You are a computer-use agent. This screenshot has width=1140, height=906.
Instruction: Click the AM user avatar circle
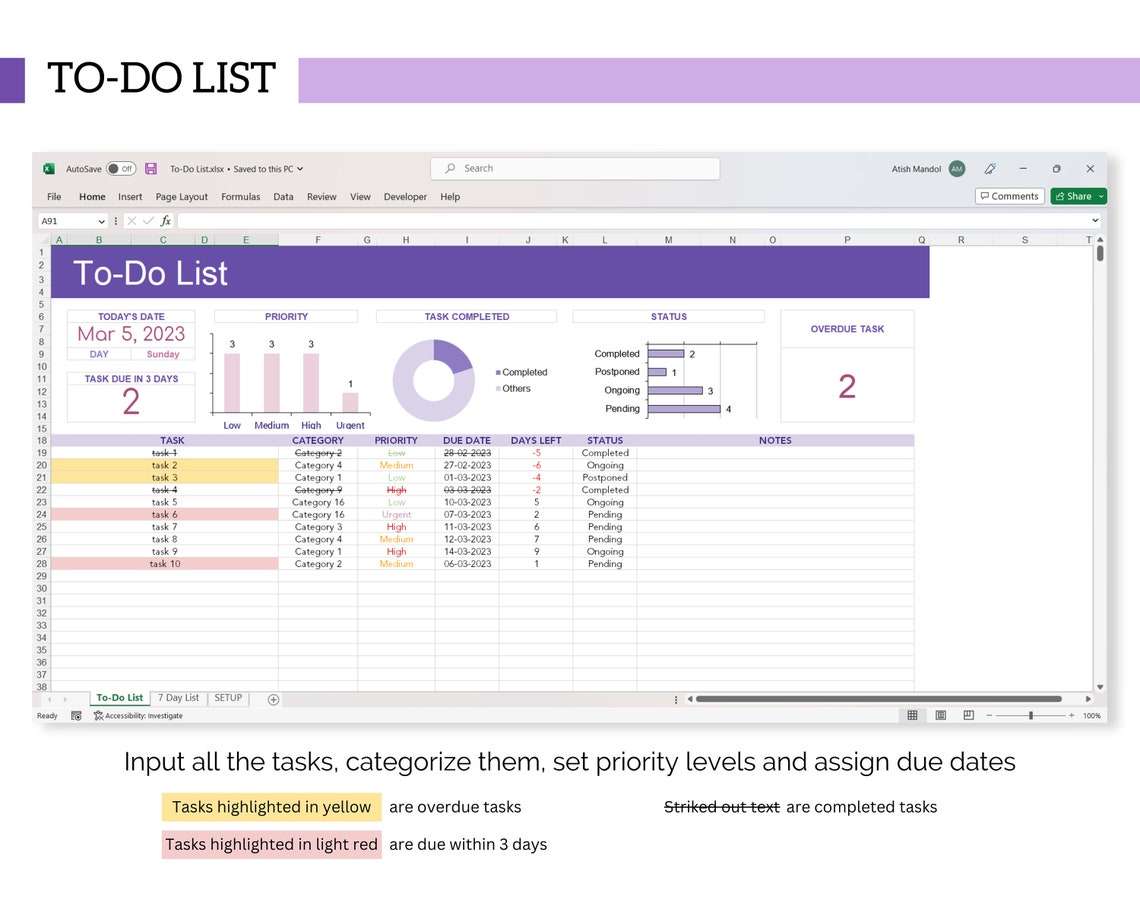click(x=957, y=169)
